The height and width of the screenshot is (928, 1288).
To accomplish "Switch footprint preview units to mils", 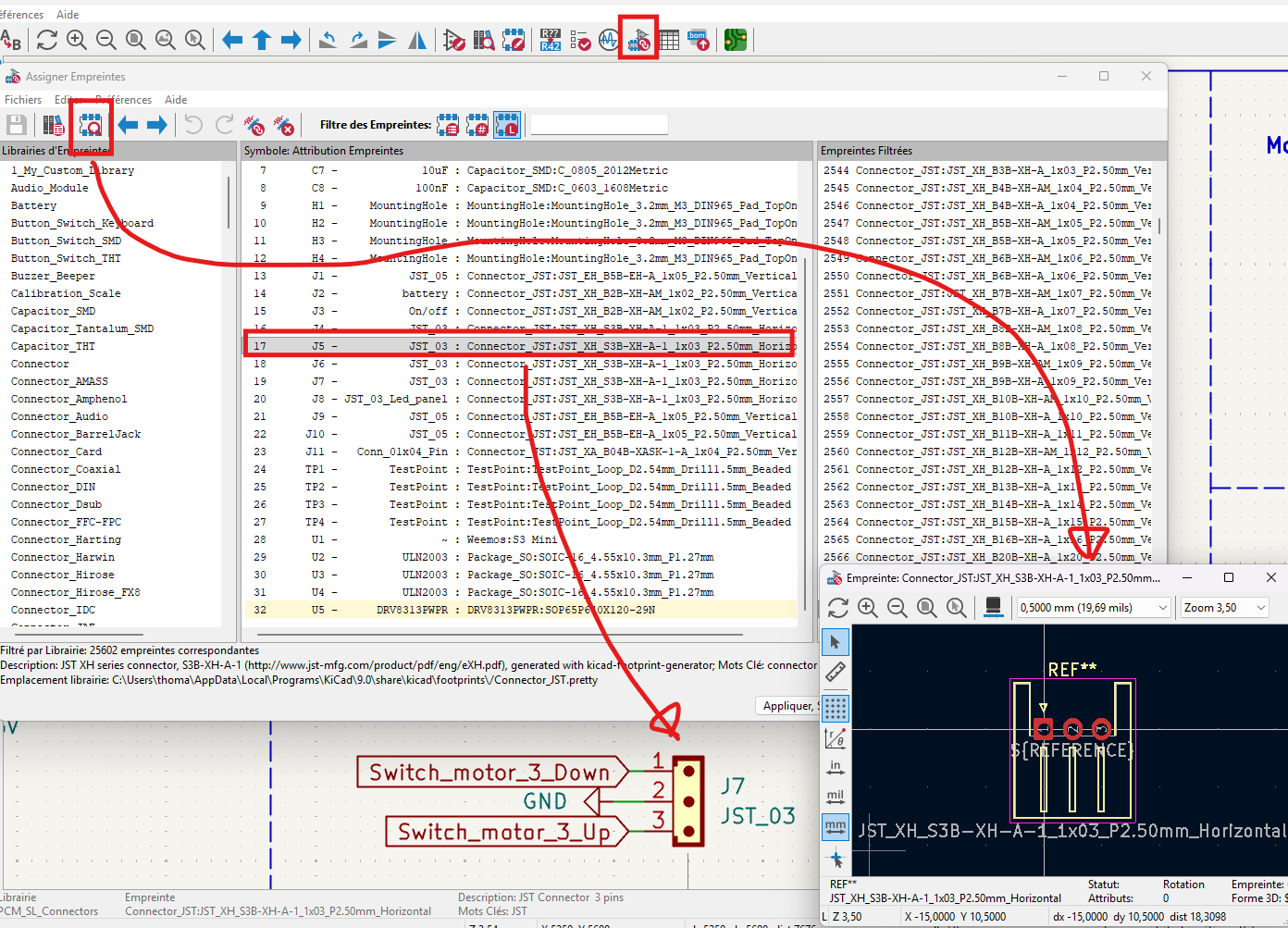I will click(836, 798).
